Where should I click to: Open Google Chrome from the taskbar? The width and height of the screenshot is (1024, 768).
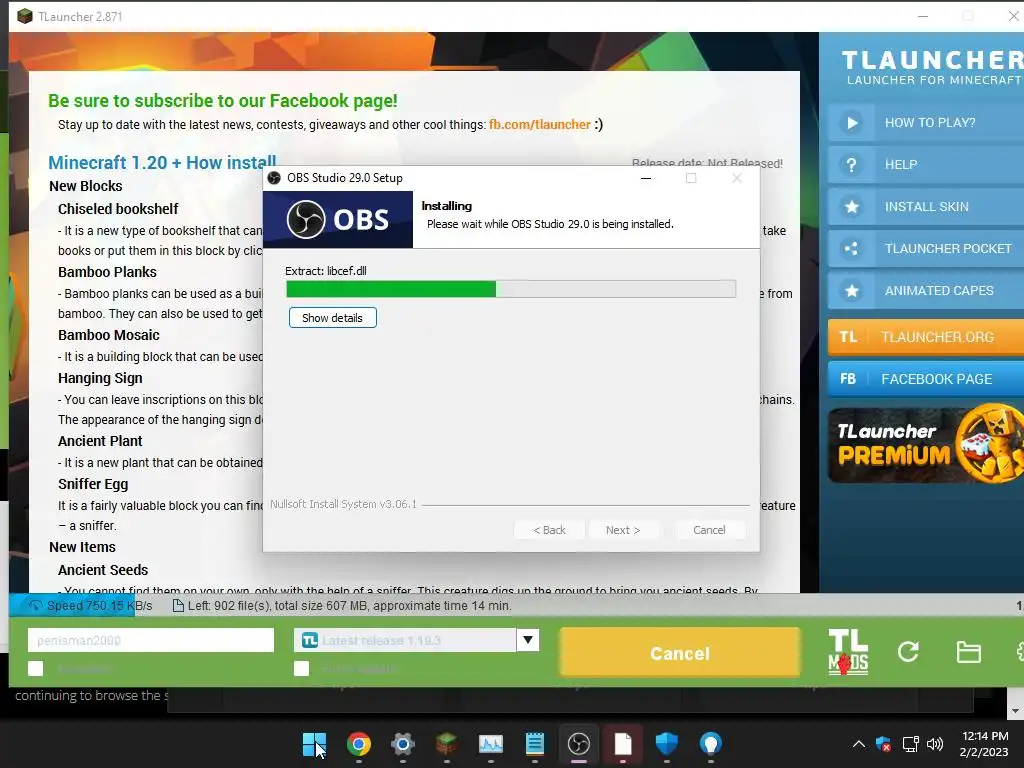359,744
